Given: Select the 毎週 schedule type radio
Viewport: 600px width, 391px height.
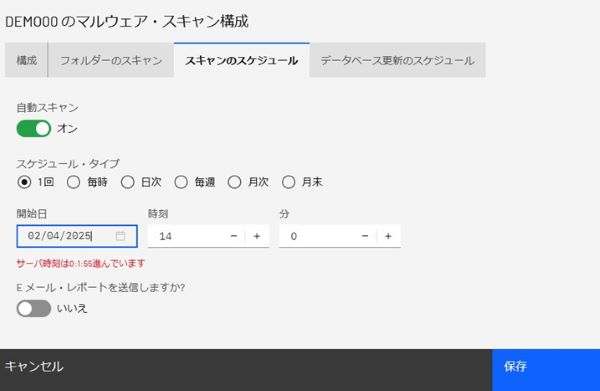Looking at the screenshot, I should 181,182.
